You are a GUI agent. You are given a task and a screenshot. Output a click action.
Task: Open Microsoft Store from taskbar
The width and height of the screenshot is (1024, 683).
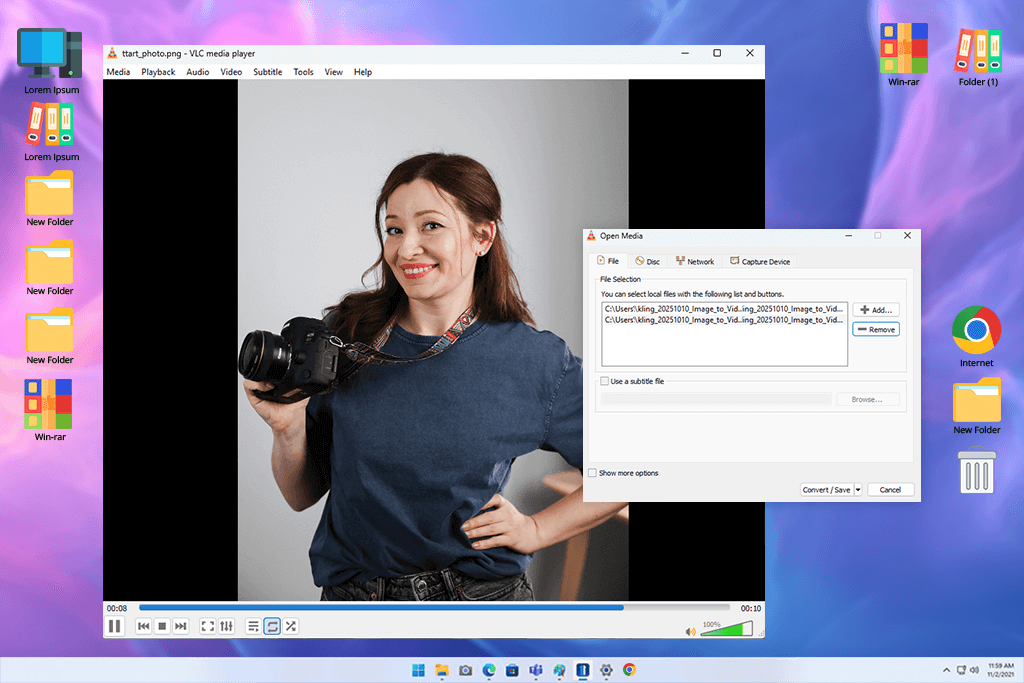point(513,670)
